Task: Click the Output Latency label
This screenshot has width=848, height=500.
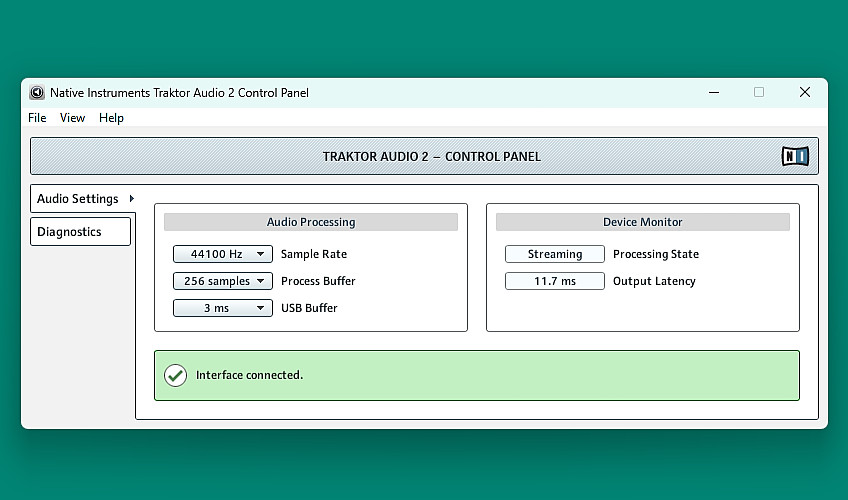Action: tap(654, 281)
